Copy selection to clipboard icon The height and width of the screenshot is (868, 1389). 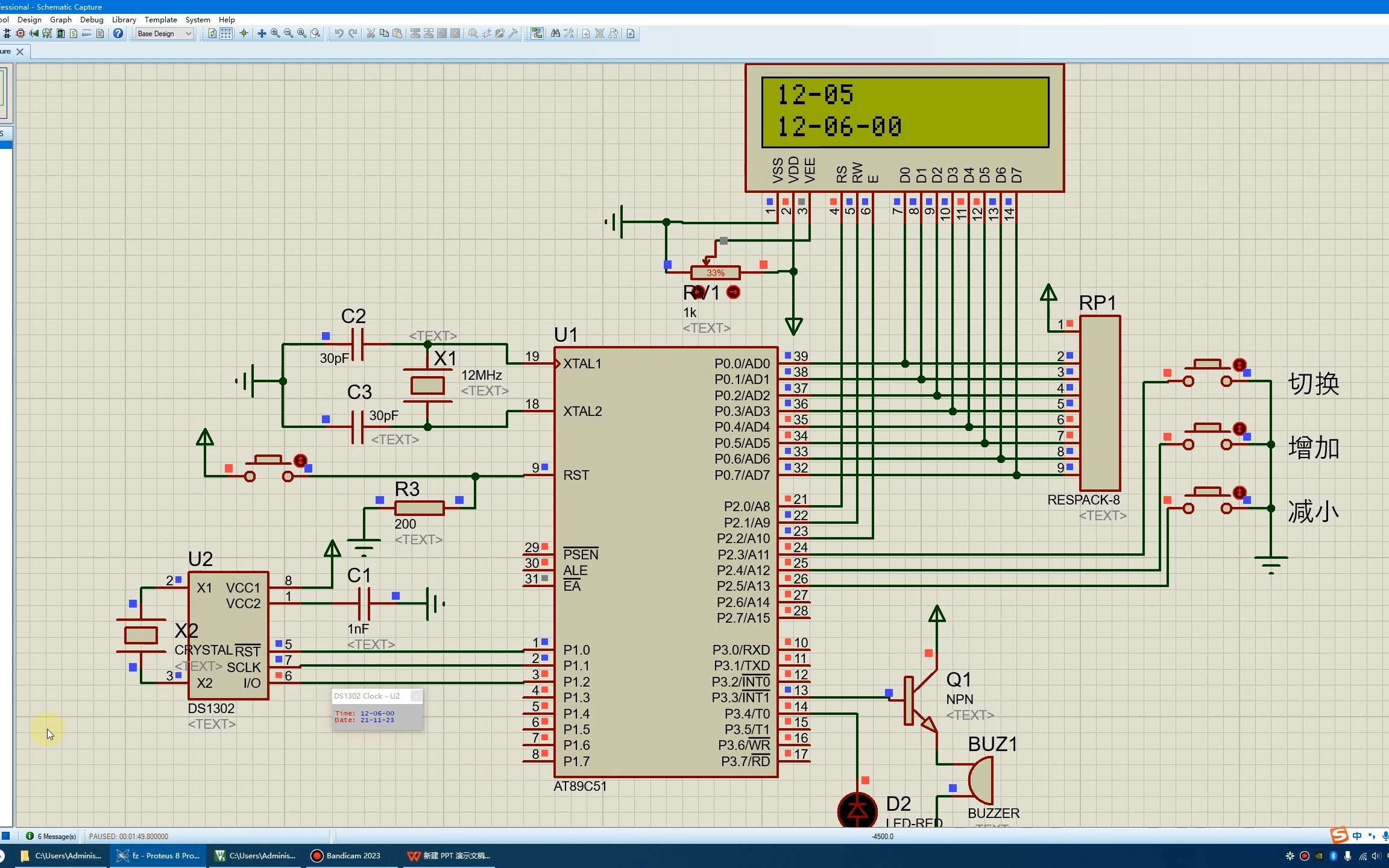tap(384, 34)
